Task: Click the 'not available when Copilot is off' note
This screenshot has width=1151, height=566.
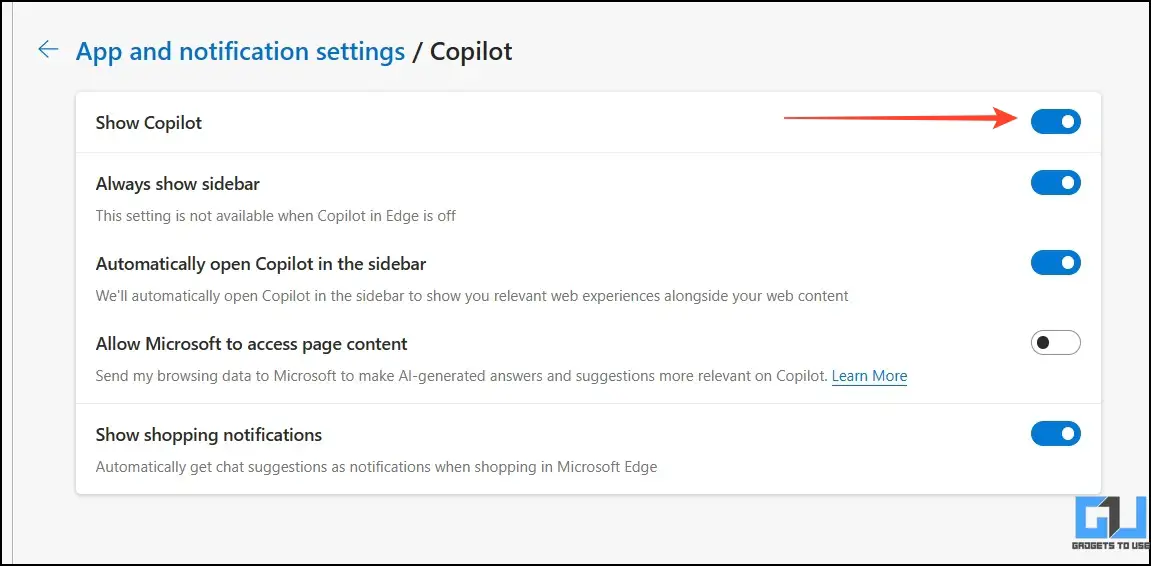Action: (276, 217)
